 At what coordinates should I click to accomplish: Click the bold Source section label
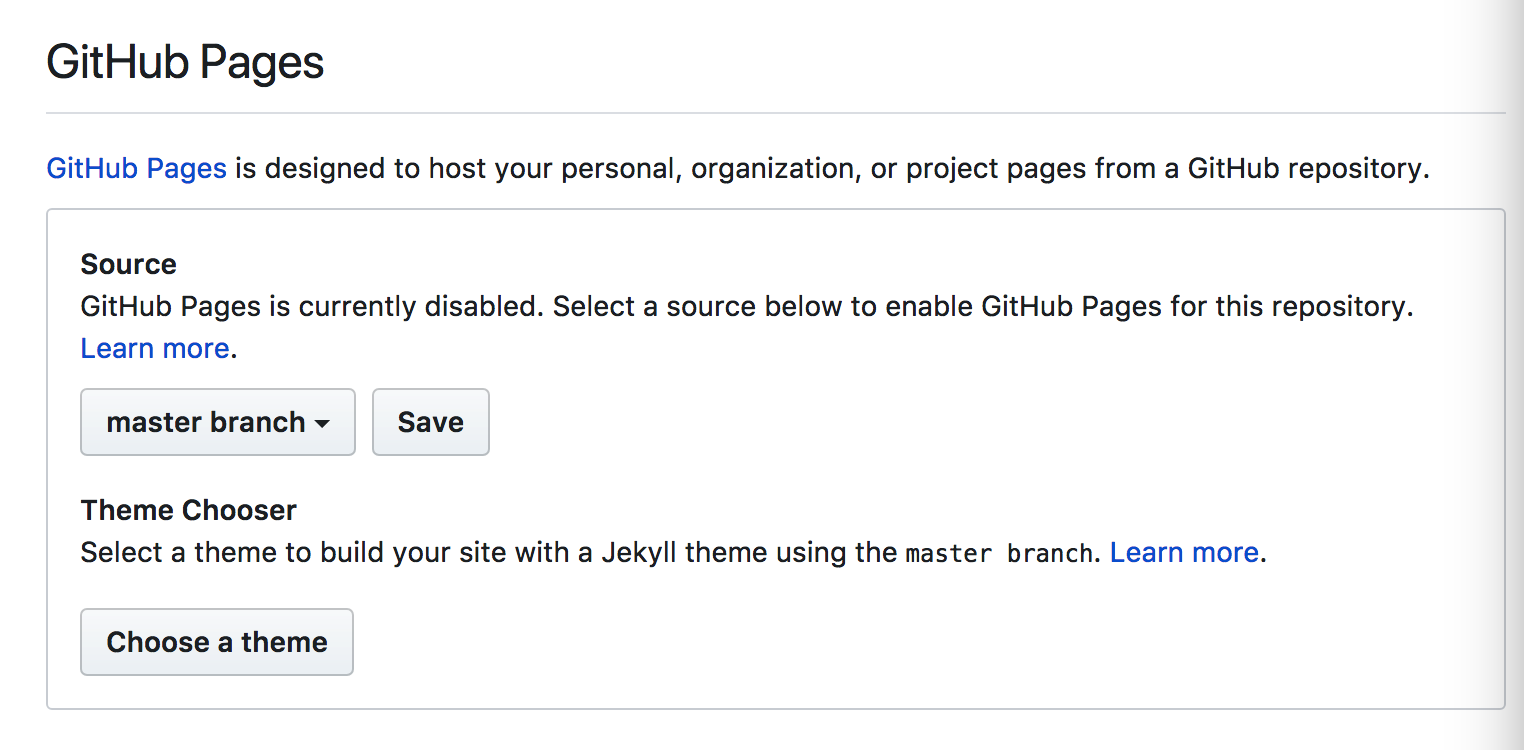tap(128, 264)
